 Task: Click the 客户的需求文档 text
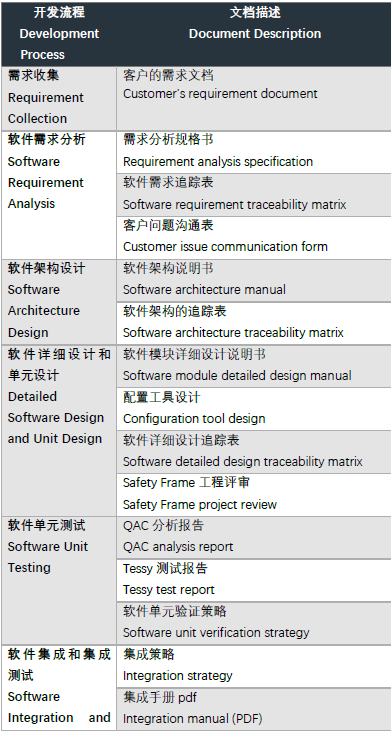coord(168,75)
